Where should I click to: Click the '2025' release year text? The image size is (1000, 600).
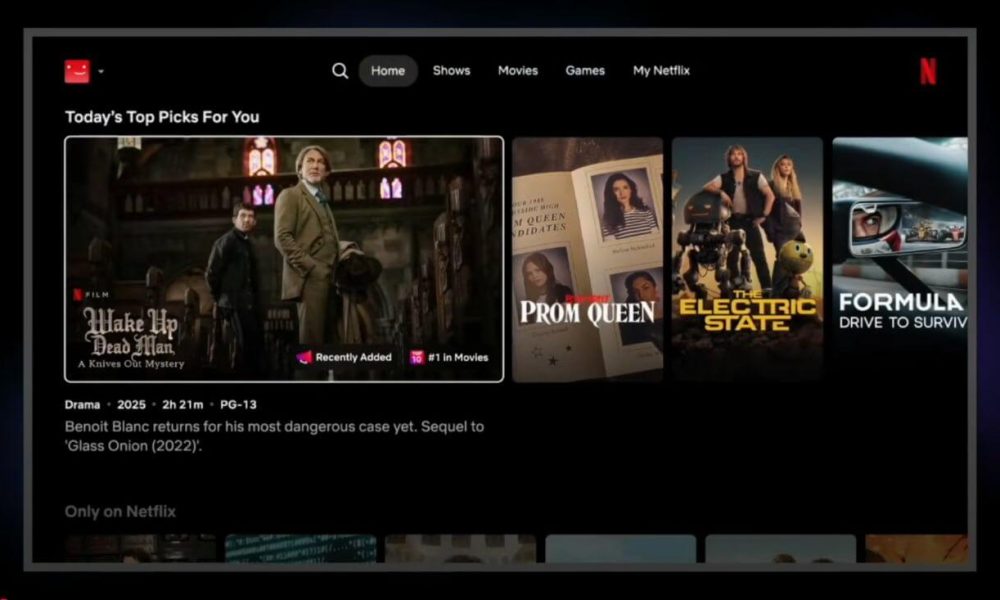[x=131, y=405]
